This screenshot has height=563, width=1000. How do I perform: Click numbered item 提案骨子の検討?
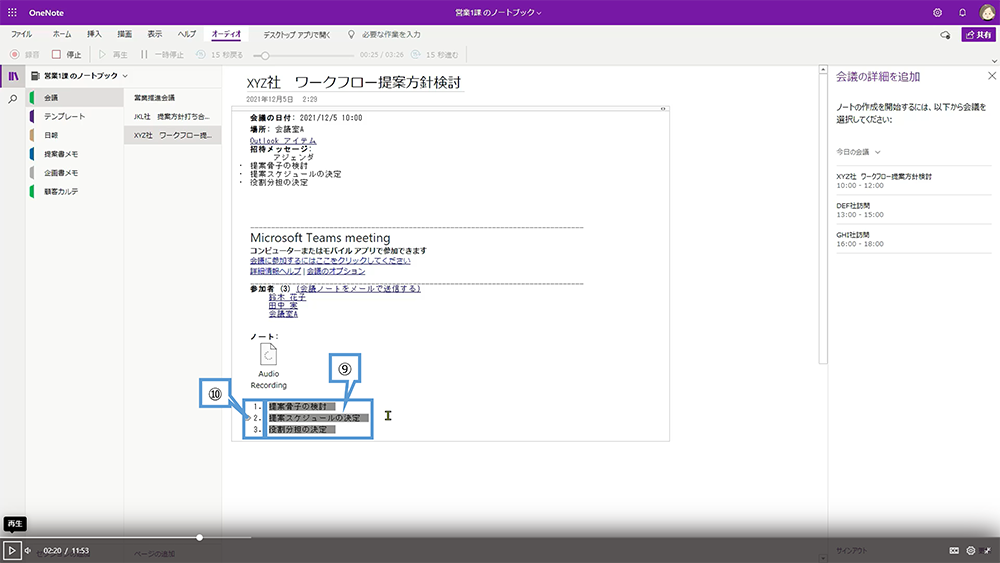point(298,406)
